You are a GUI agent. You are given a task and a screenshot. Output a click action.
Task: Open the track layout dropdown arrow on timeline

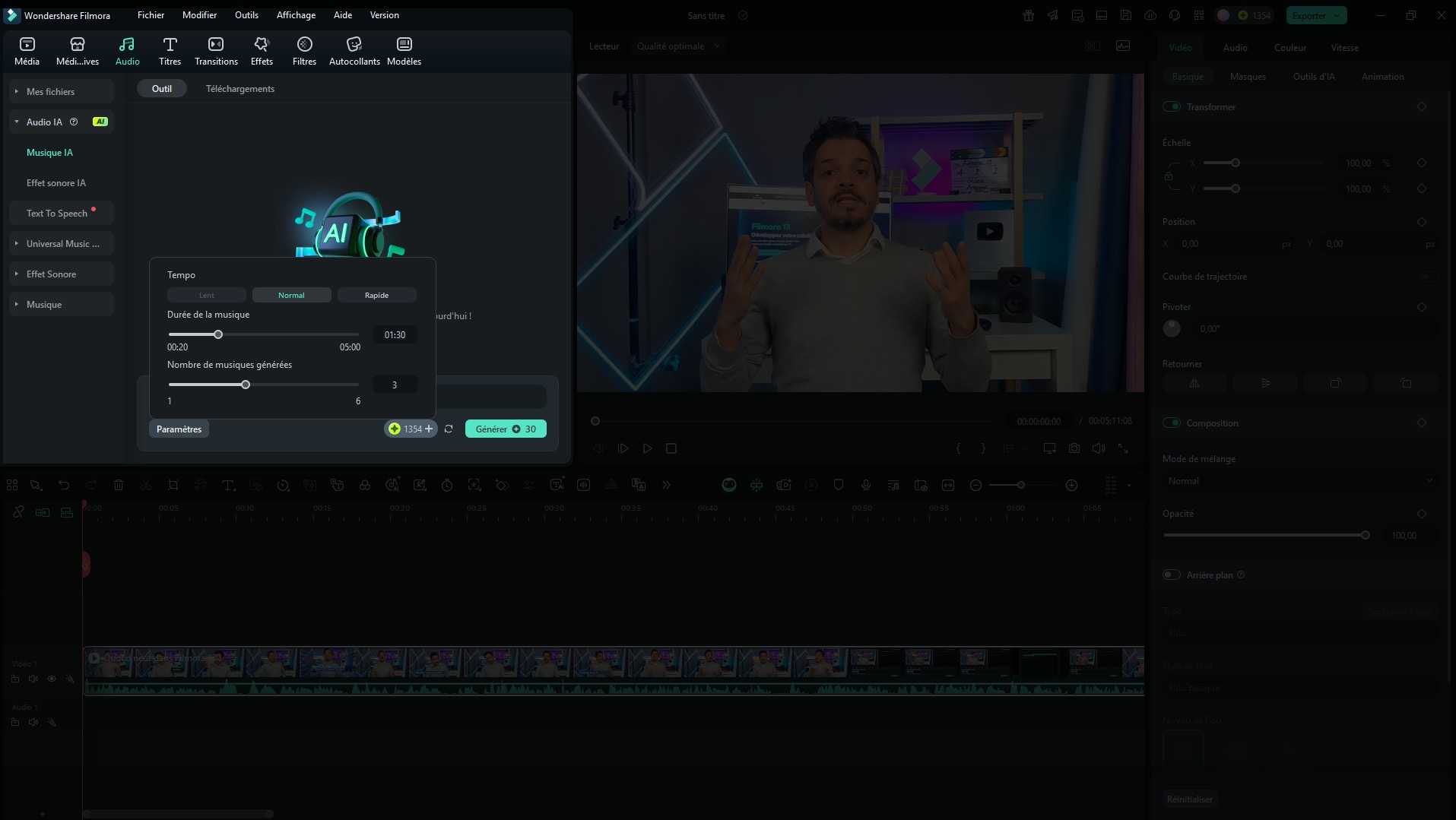click(1129, 485)
